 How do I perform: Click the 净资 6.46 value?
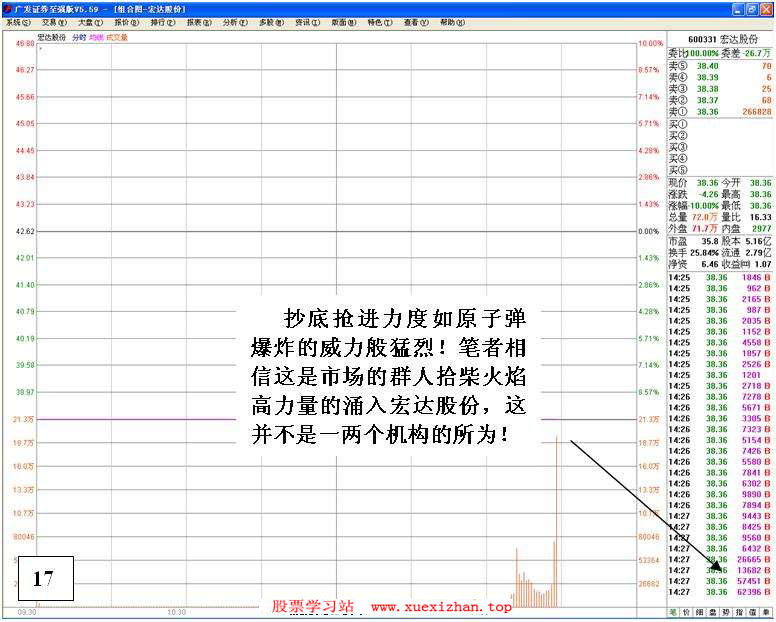tap(710, 264)
